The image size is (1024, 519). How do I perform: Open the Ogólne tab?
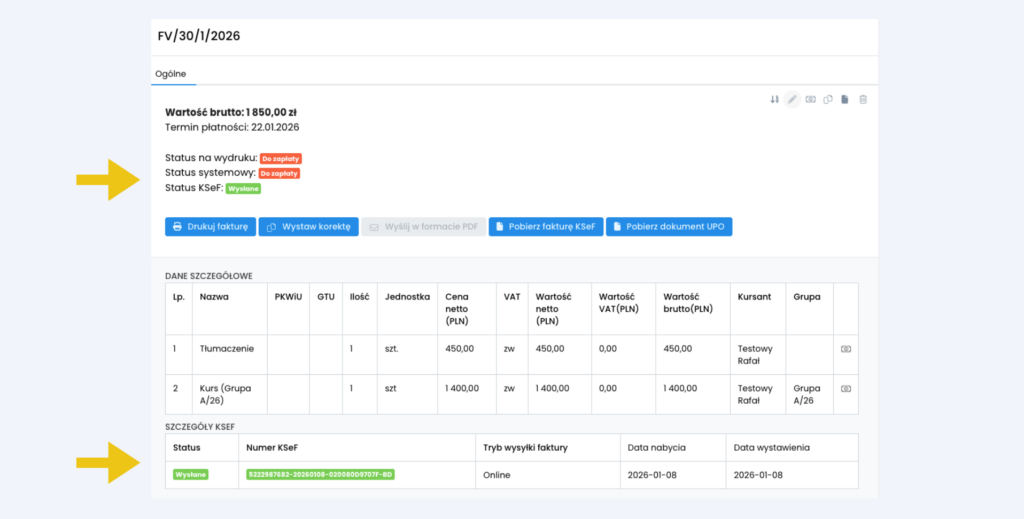point(170,74)
